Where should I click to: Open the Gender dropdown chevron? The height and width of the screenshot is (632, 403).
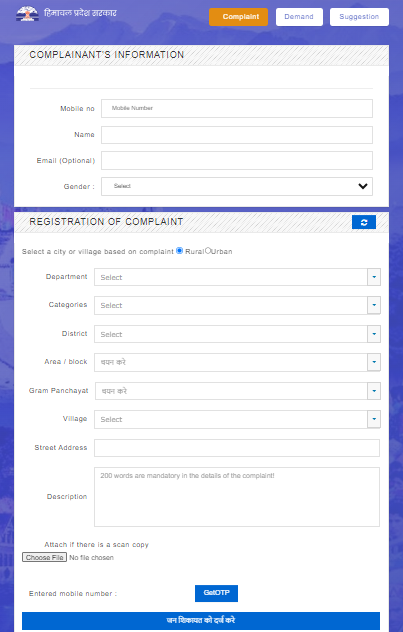[x=363, y=186]
